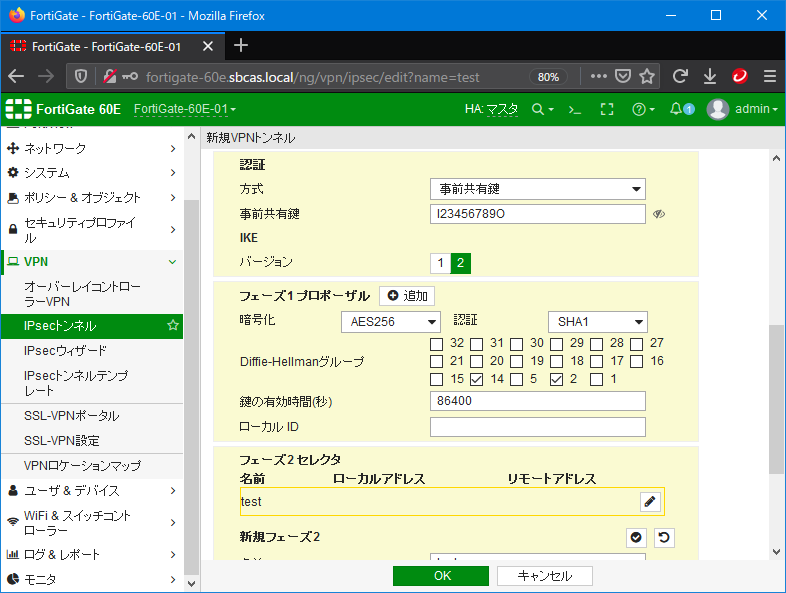Open SHA1 authentication dropdown
Screen dimensions: 786x593
tap(598, 322)
